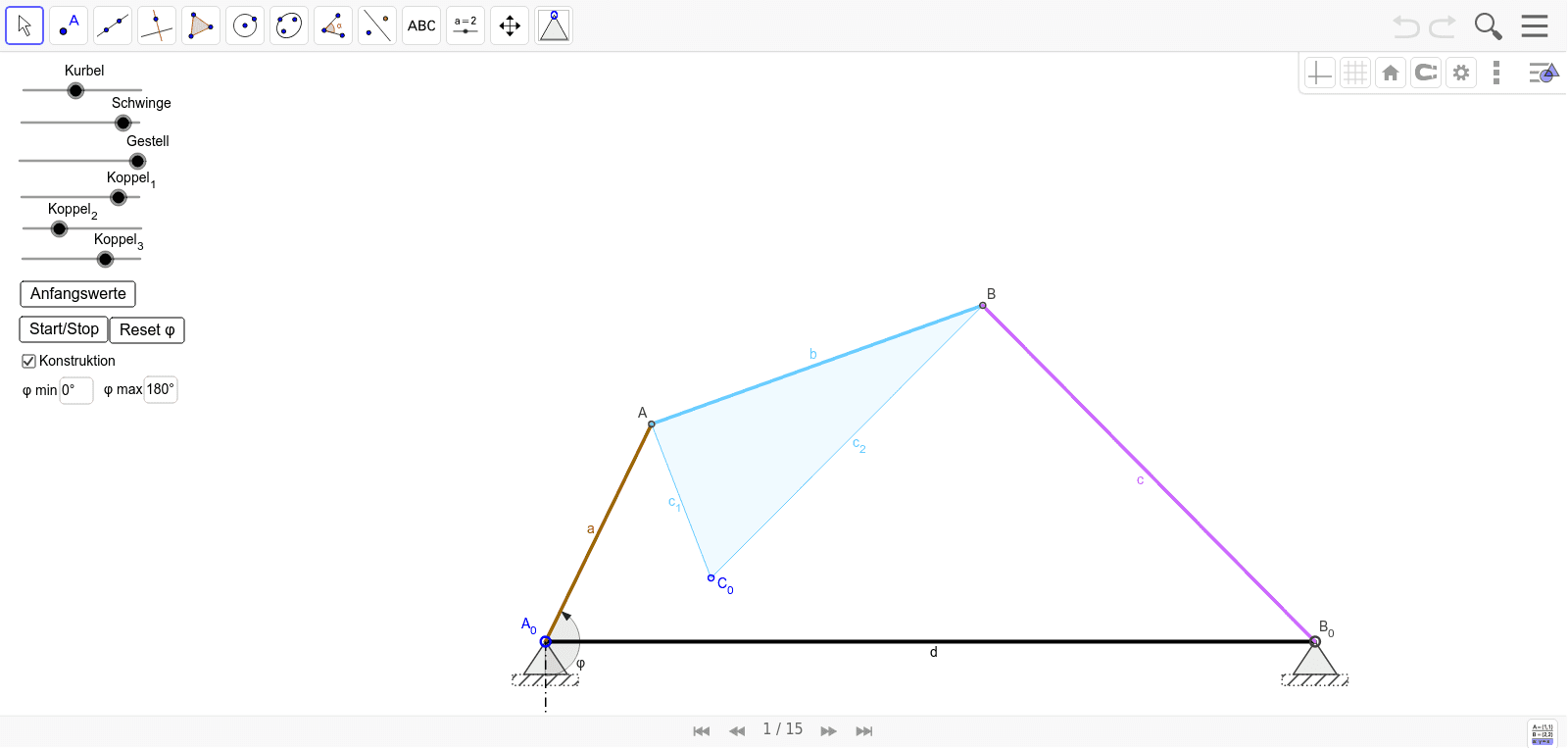Select the Point tool
Screen dimensions: 1568x748
[x=69, y=25]
